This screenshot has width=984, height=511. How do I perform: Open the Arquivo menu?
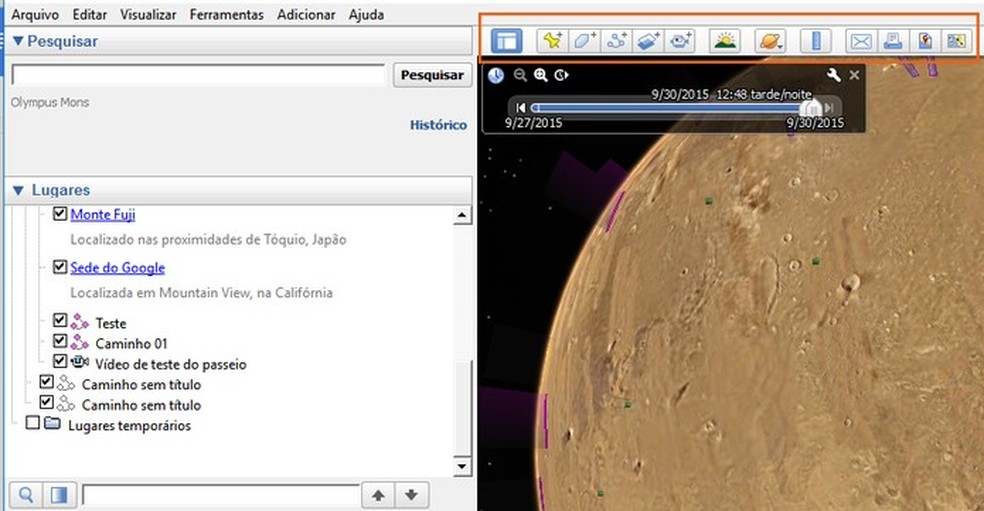(35, 14)
